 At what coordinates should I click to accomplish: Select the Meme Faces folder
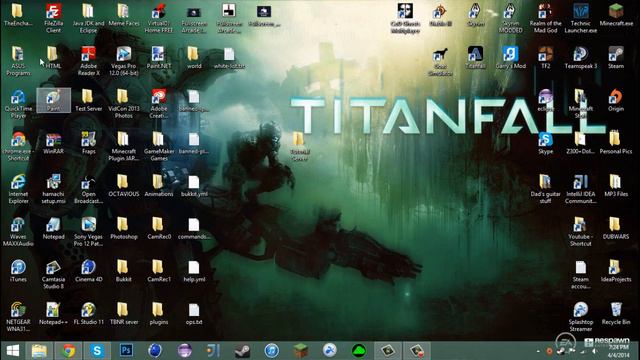[x=124, y=15]
